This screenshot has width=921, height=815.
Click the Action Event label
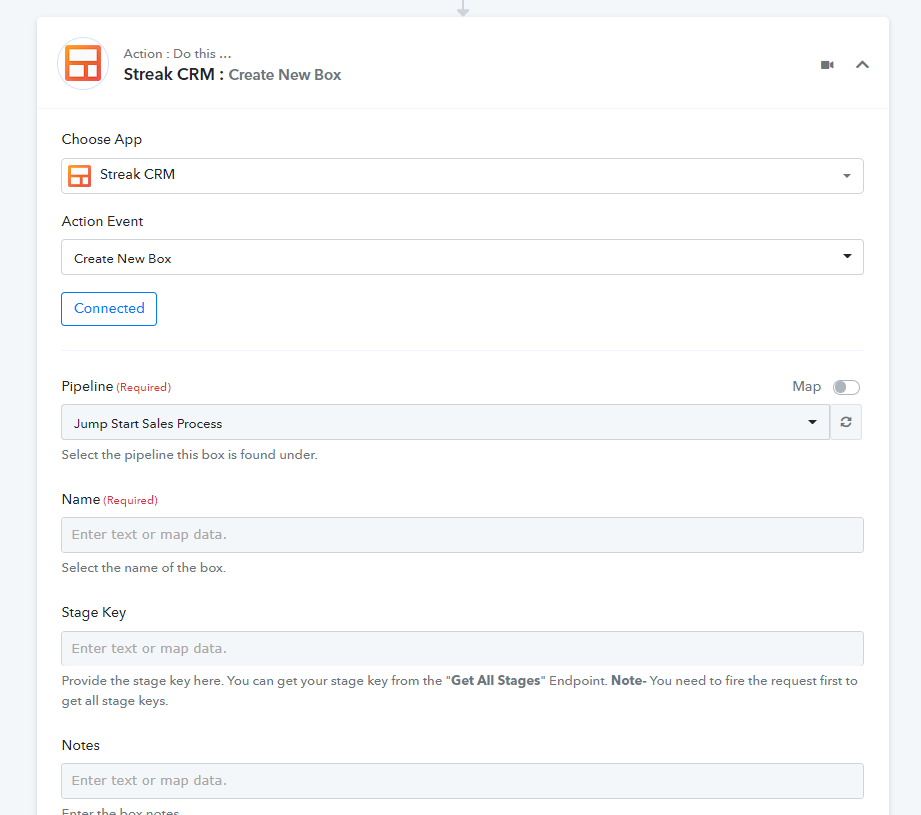tap(102, 221)
